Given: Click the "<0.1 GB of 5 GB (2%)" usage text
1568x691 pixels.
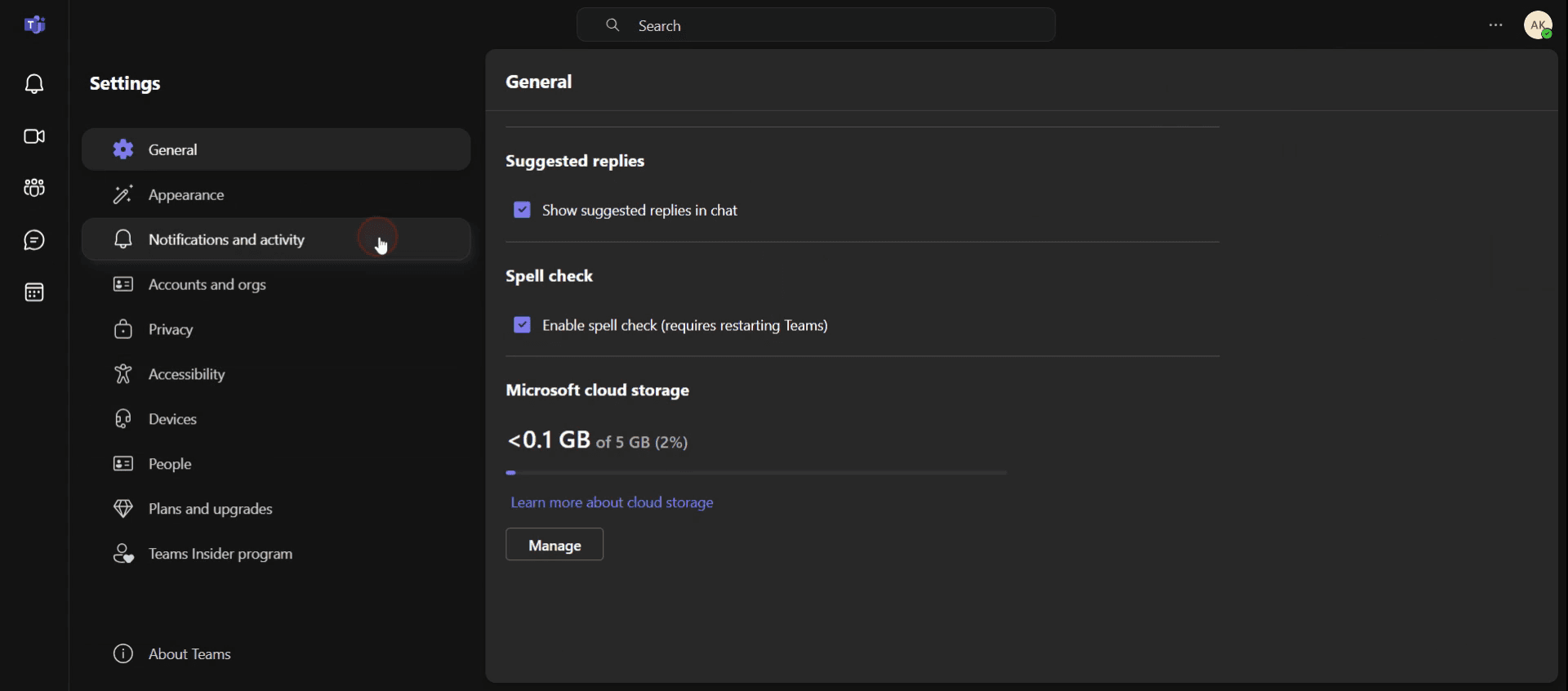Looking at the screenshot, I should 598,440.
